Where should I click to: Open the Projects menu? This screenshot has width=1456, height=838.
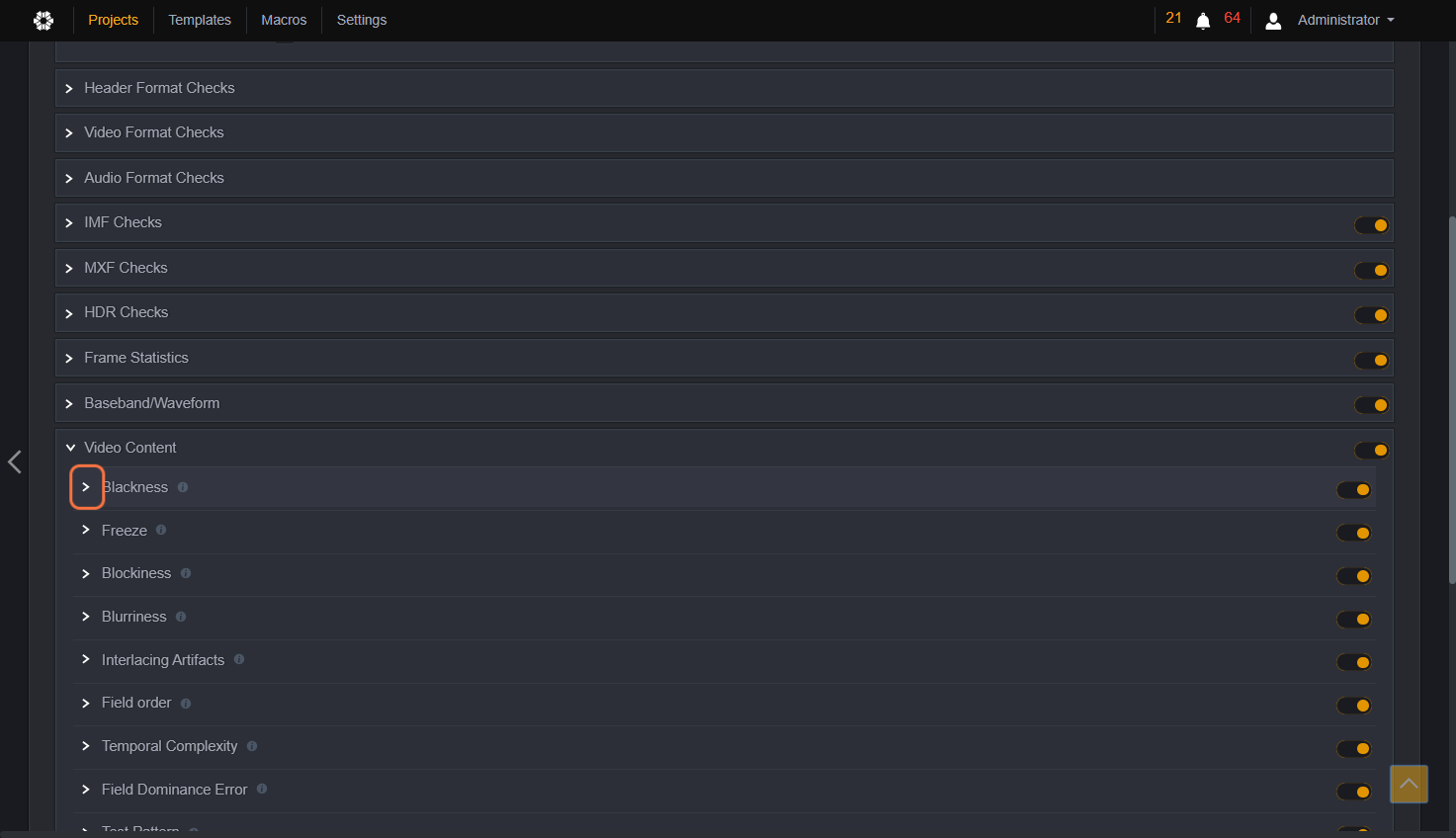(114, 20)
